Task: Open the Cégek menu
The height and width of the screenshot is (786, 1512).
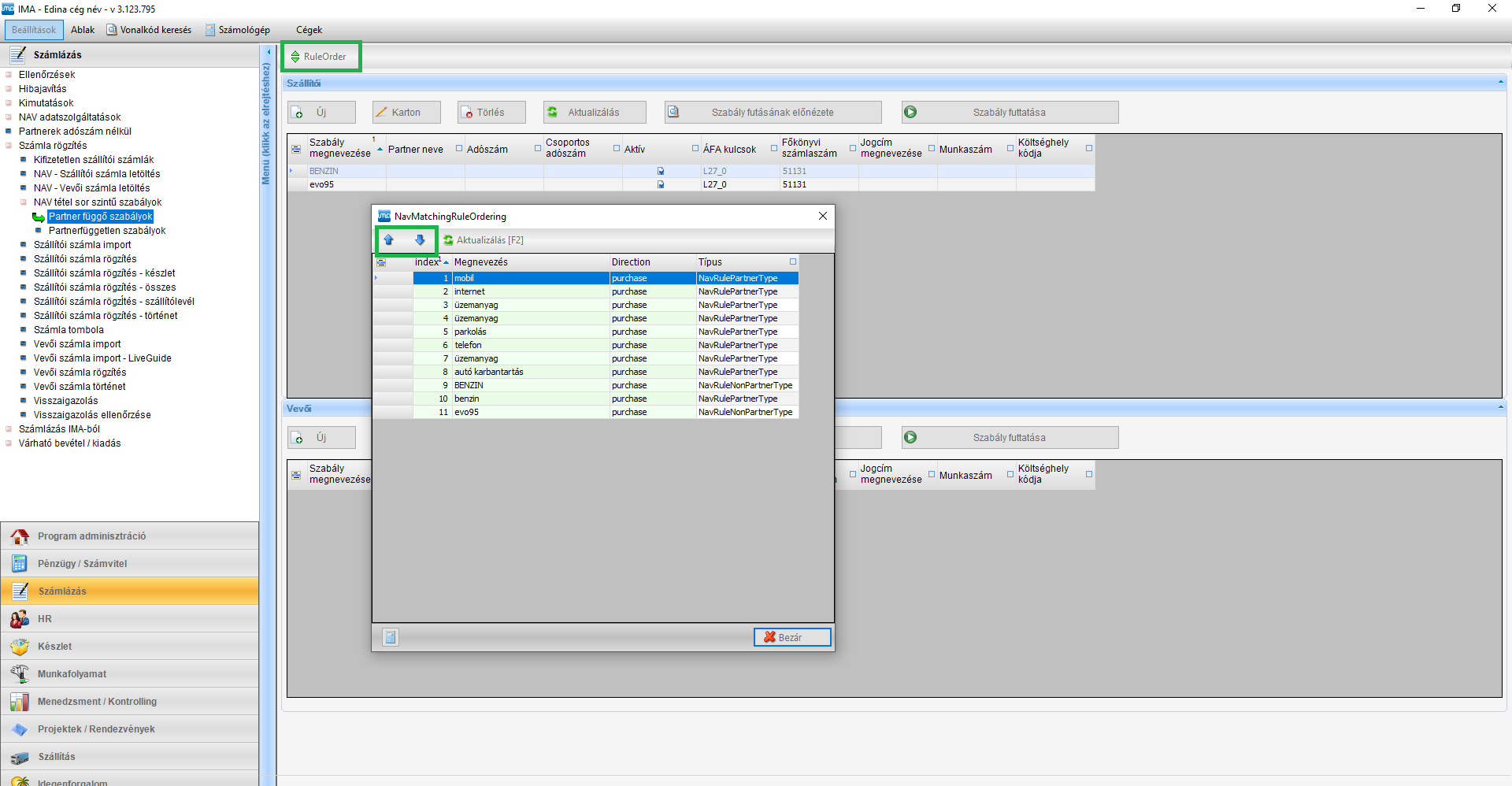Action: click(x=309, y=30)
